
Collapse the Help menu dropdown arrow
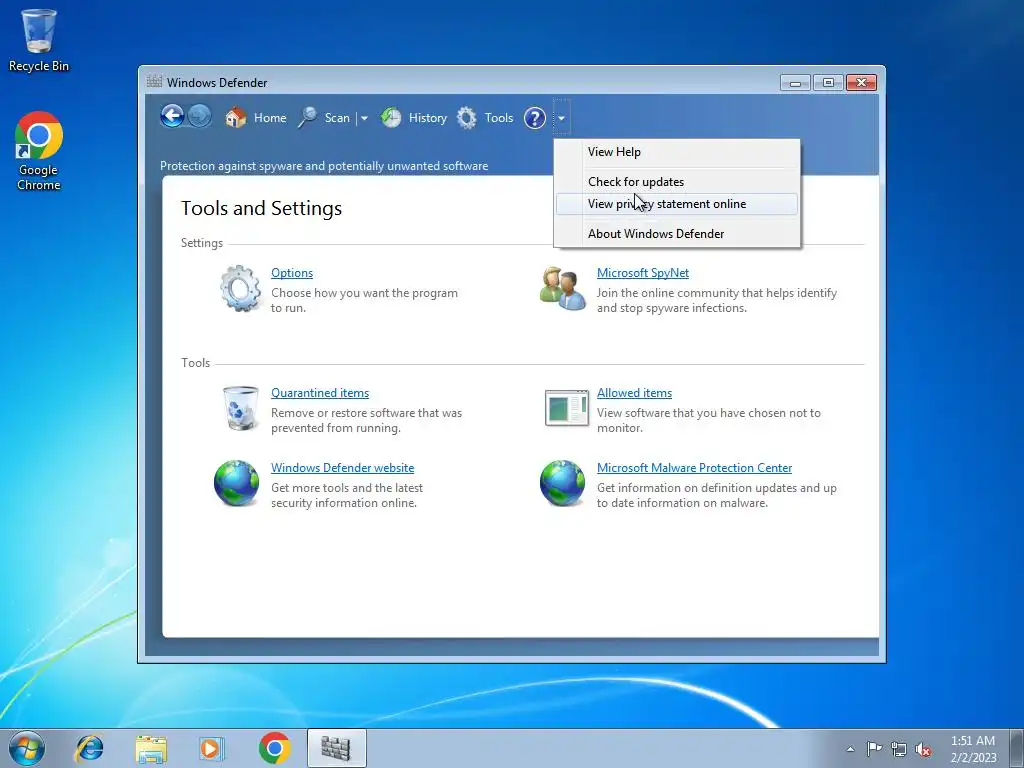click(x=561, y=118)
